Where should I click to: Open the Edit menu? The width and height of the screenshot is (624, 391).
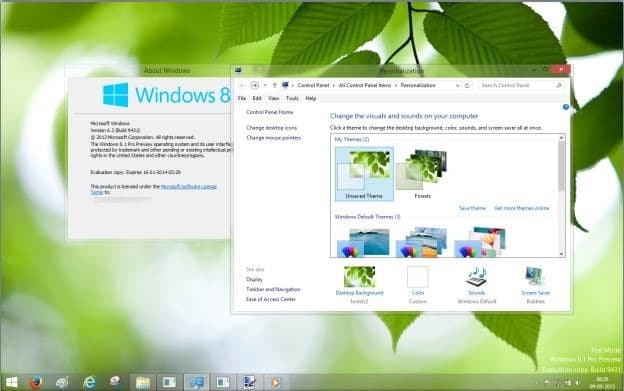click(x=257, y=98)
